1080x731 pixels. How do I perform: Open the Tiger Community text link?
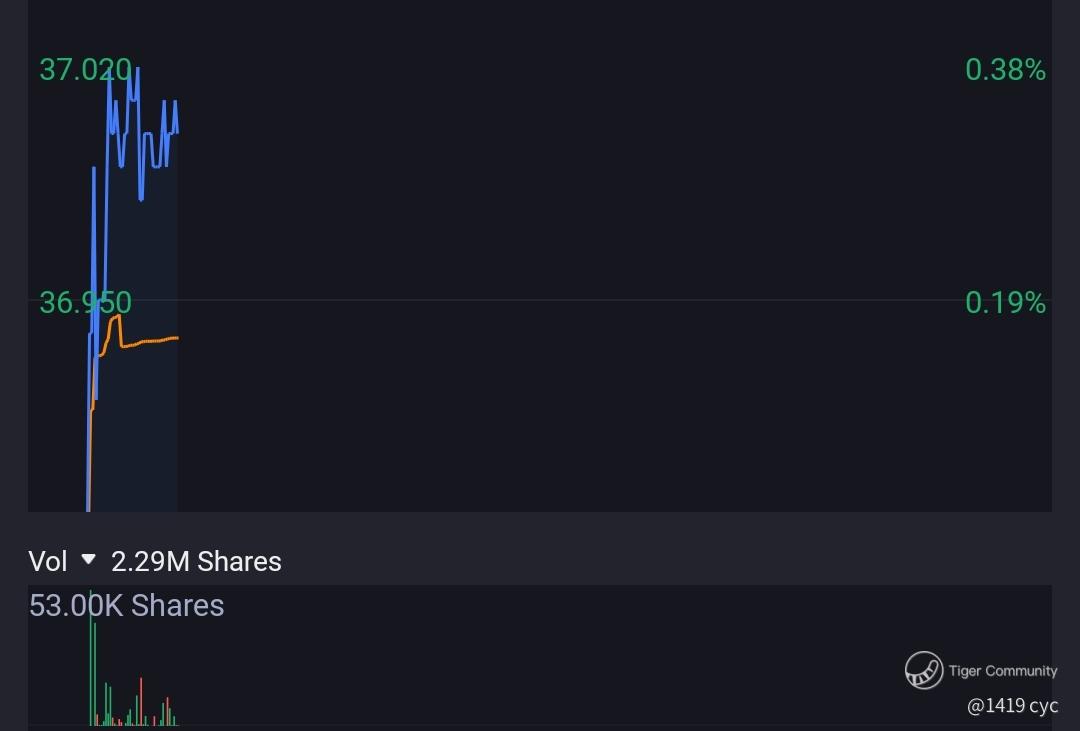pyautogui.click(x=1003, y=670)
